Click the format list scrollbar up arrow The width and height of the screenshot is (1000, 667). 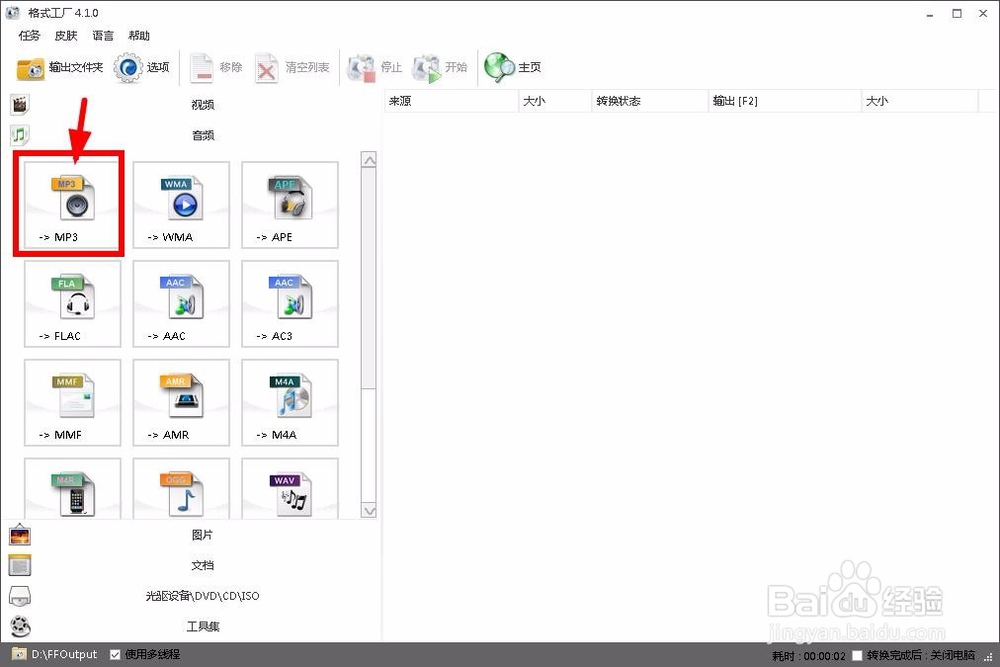pos(369,158)
